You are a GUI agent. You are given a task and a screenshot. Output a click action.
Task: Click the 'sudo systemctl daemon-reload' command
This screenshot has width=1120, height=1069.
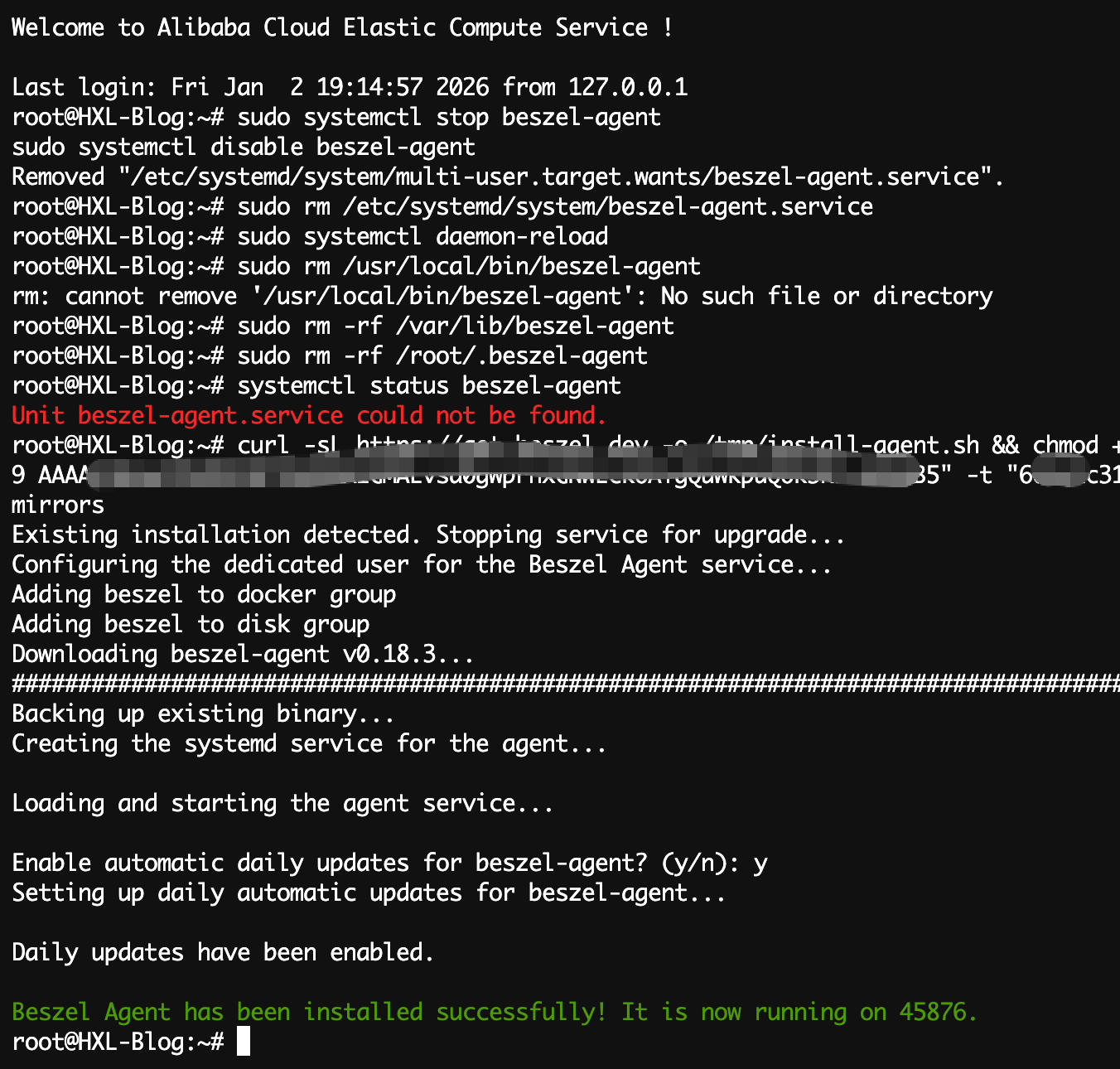[x=422, y=236]
